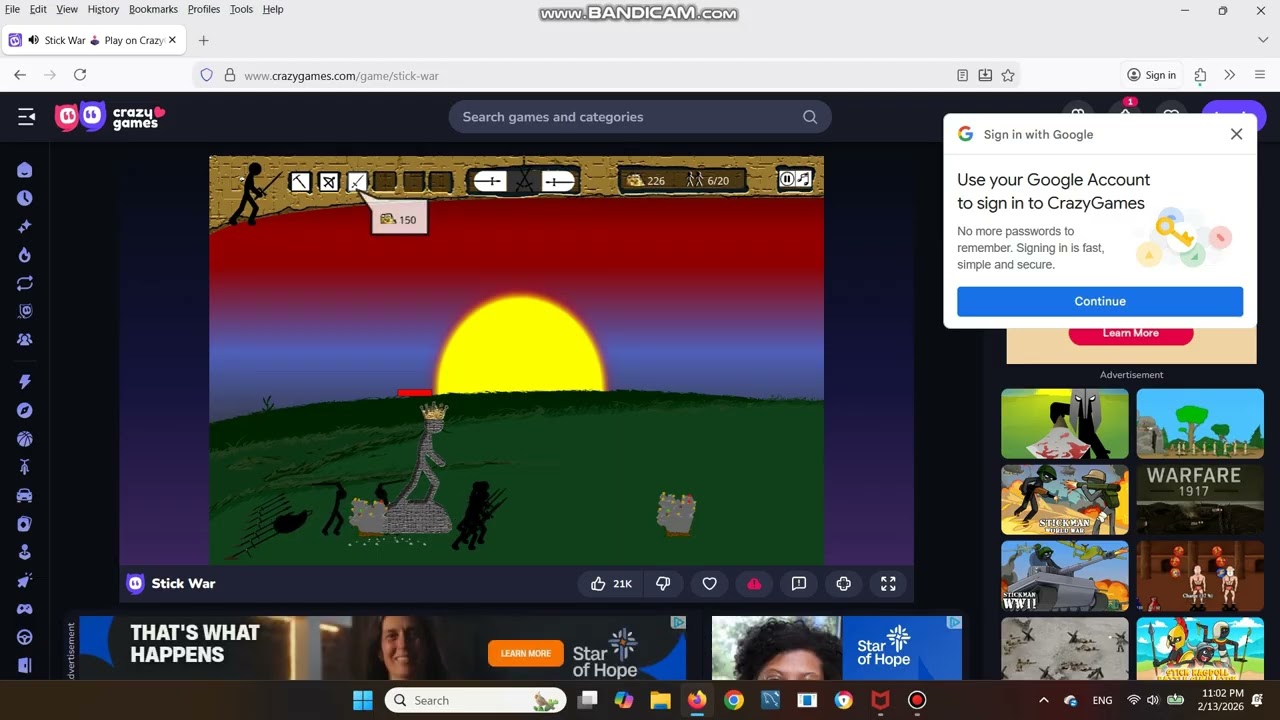The width and height of the screenshot is (1280, 720).
Task: Train a Miner using the pickaxe icon
Action: (300, 181)
